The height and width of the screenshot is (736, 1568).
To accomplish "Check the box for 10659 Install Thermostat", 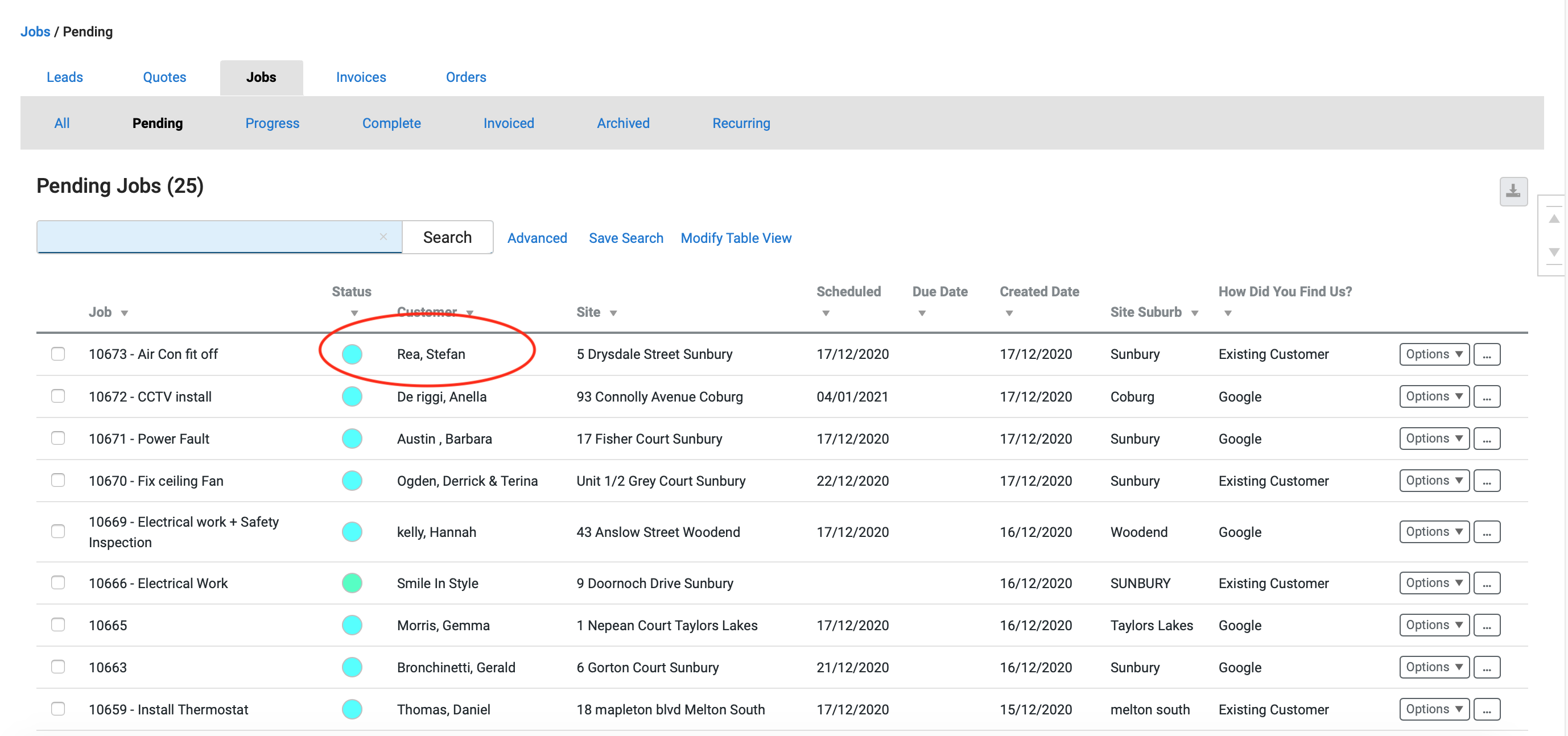I will pos(58,709).
